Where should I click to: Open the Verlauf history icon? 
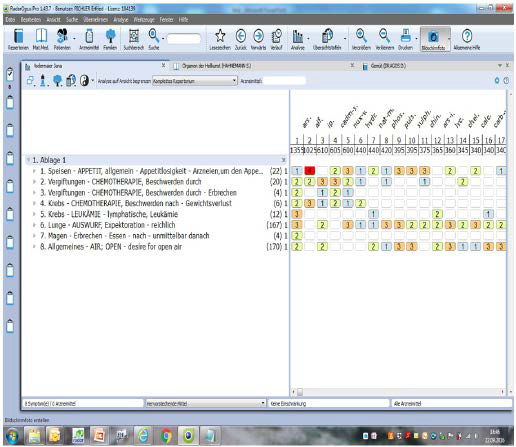pyautogui.click(x=277, y=36)
